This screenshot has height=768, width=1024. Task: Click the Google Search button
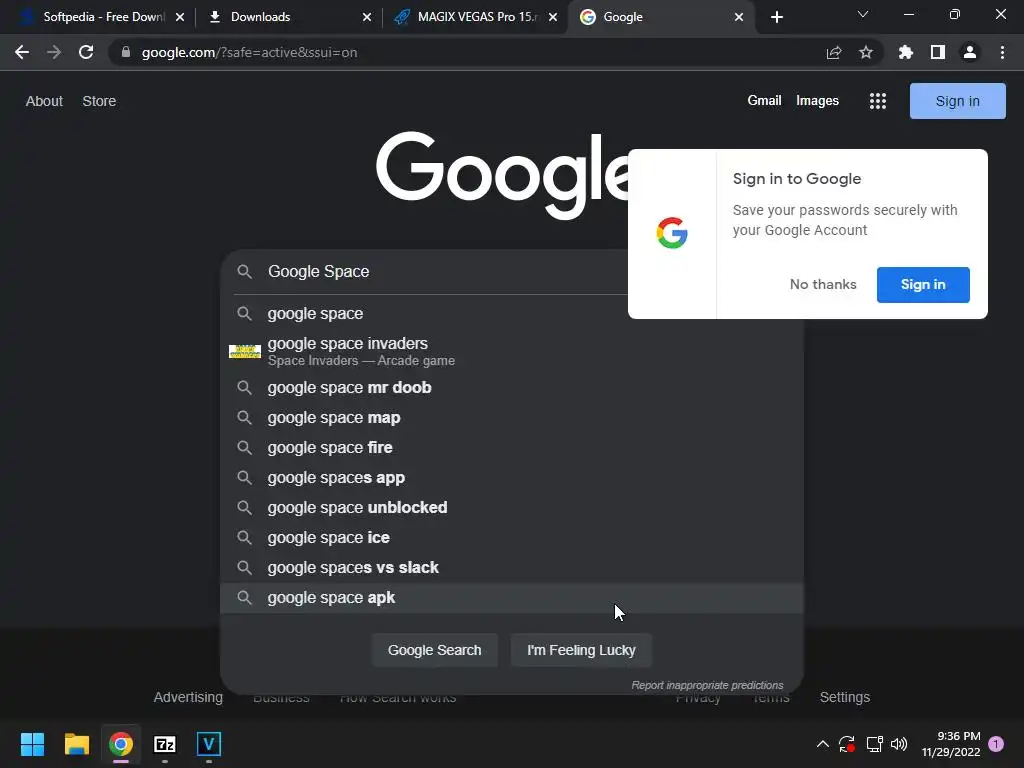coord(434,650)
